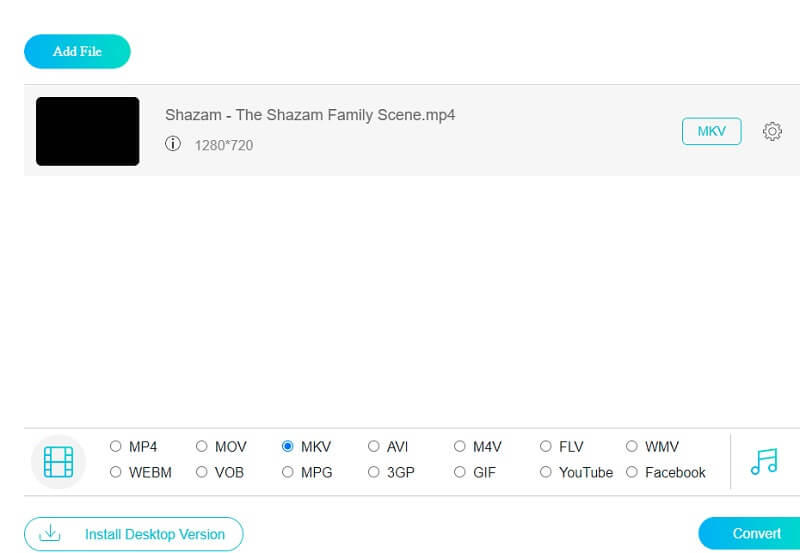This screenshot has width=800, height=553.
Task: Choose the MOV output format
Action: coord(202,447)
